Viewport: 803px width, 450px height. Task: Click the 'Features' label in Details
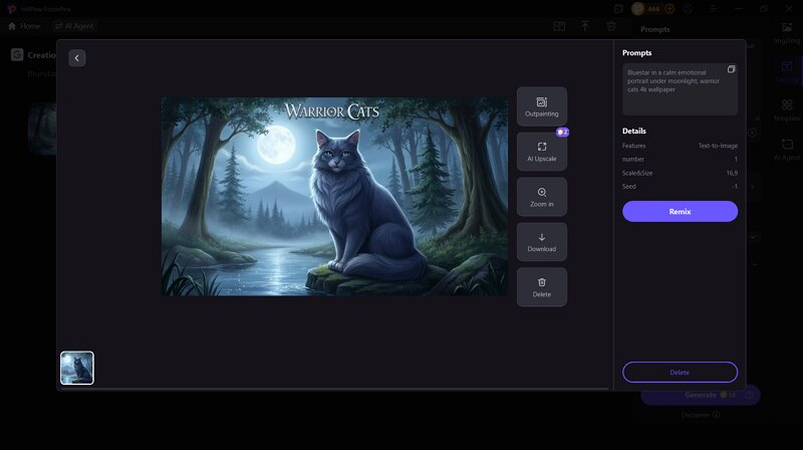(x=633, y=146)
